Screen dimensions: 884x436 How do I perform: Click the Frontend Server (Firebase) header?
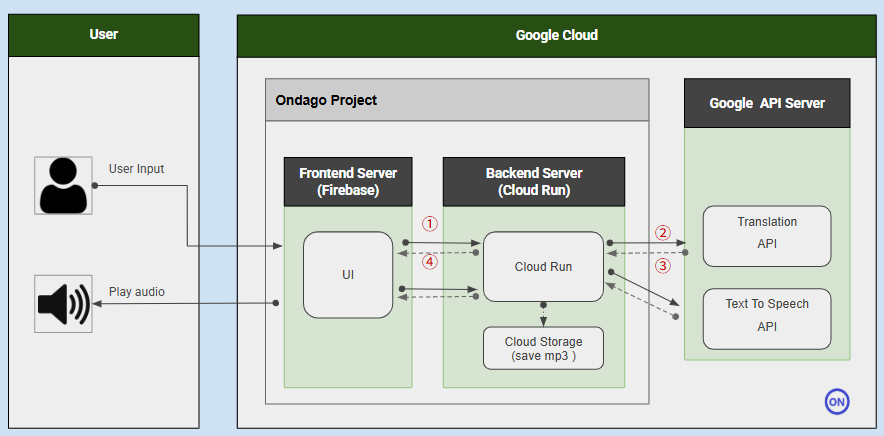tap(348, 182)
